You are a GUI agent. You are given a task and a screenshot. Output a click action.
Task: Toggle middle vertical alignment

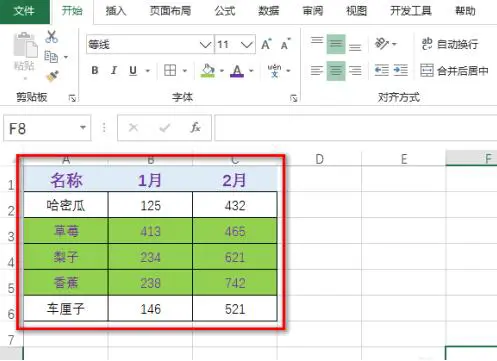pyautogui.click(x=336, y=44)
